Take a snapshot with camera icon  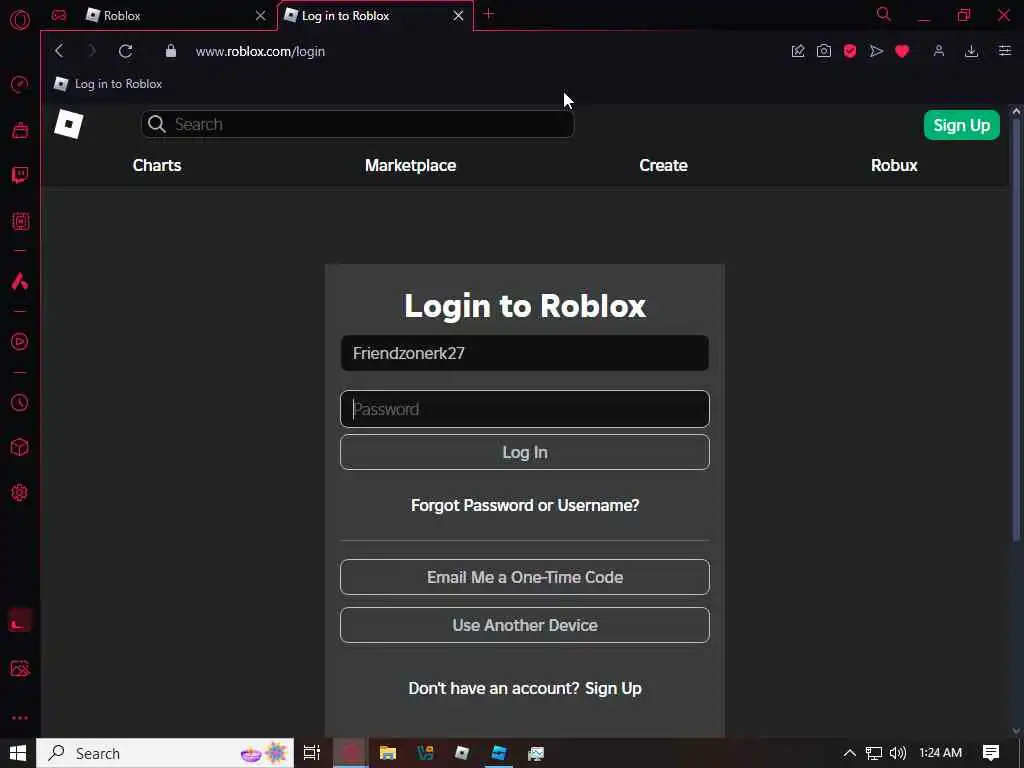point(824,51)
